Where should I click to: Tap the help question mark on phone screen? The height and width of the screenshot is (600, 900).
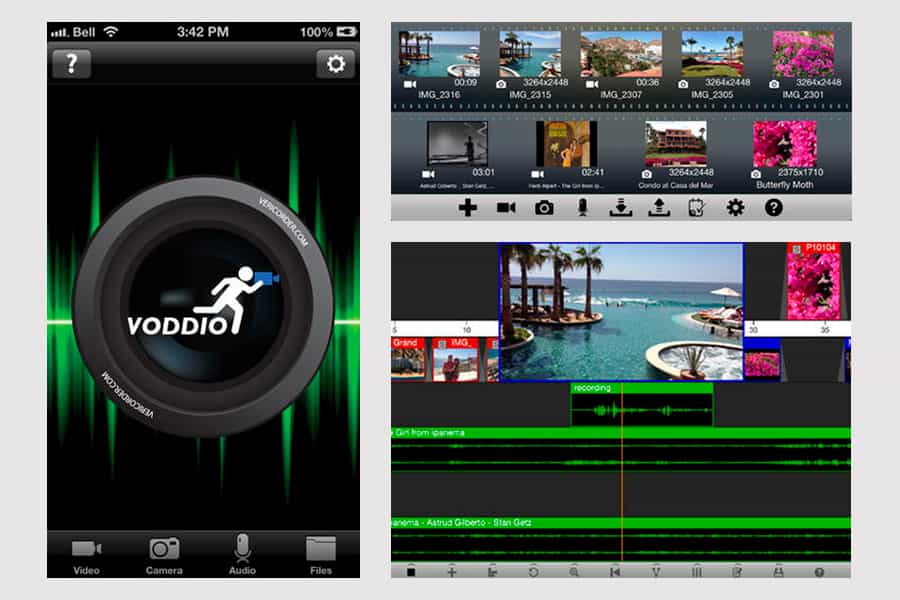(x=71, y=64)
